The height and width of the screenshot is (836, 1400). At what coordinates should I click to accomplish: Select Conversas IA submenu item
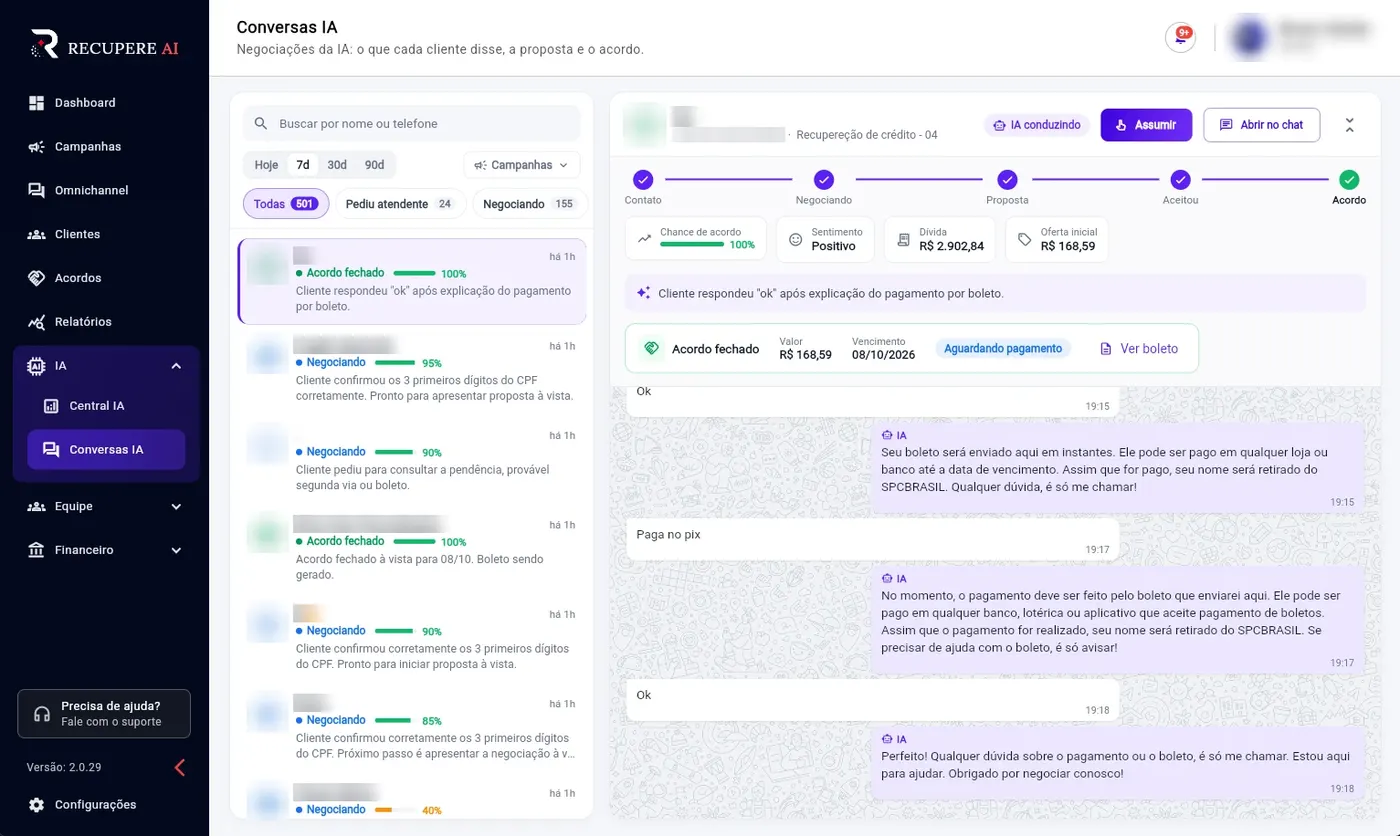106,450
